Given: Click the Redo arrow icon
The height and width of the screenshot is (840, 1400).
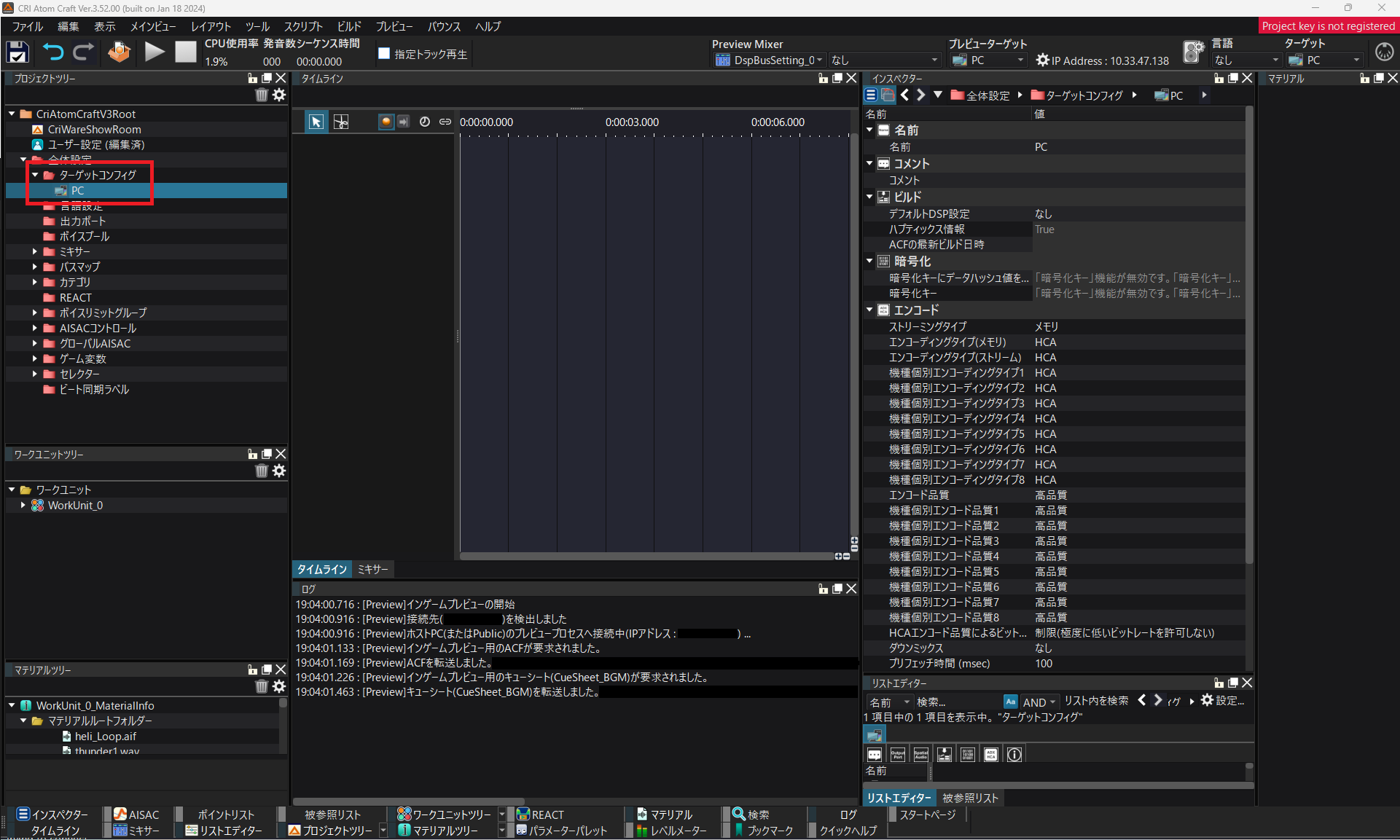Looking at the screenshot, I should click(84, 52).
